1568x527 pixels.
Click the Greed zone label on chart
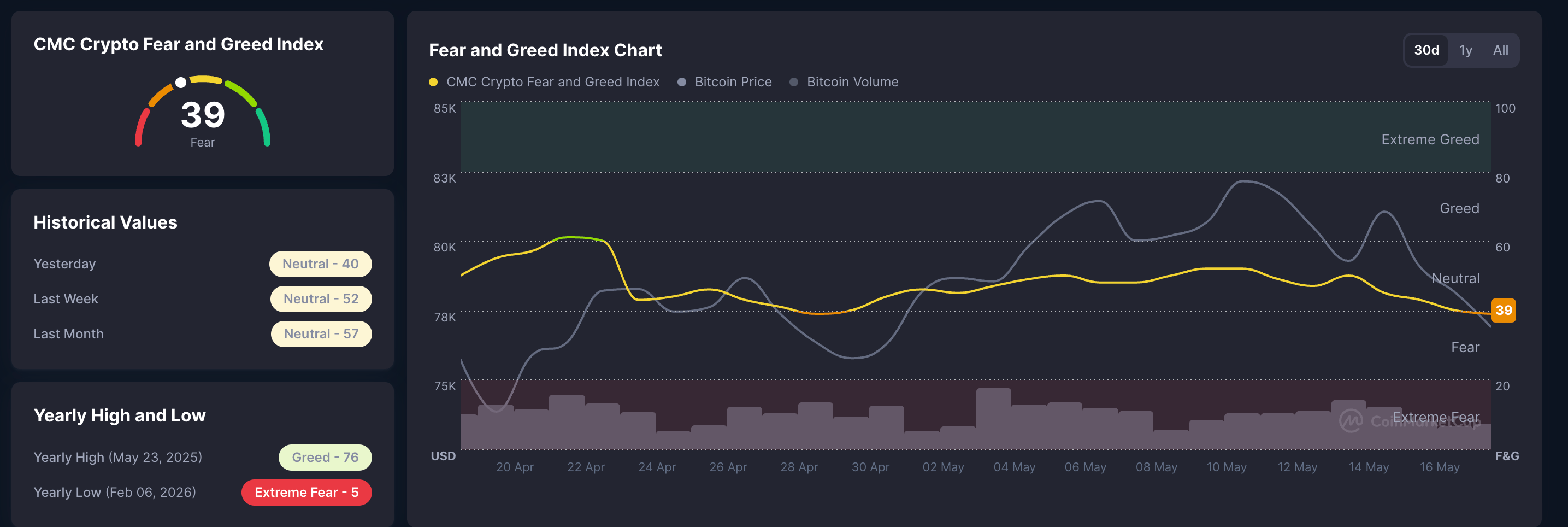click(x=1459, y=208)
